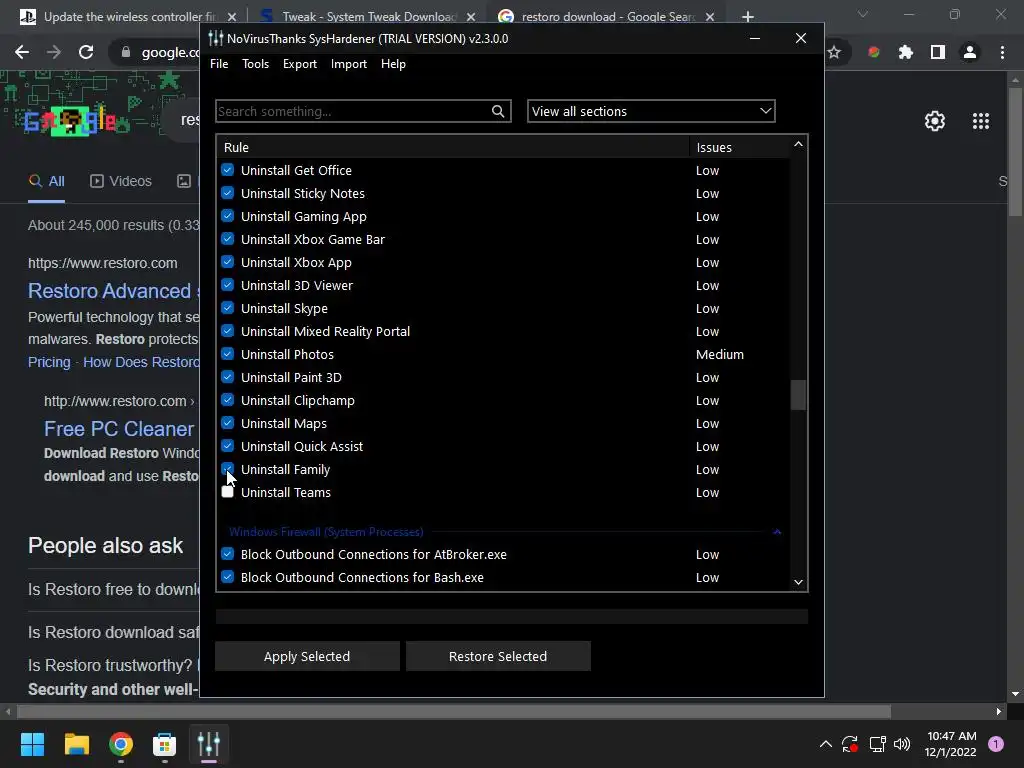The width and height of the screenshot is (1024, 768).
Task: Open the View all sections dropdown
Action: click(651, 111)
